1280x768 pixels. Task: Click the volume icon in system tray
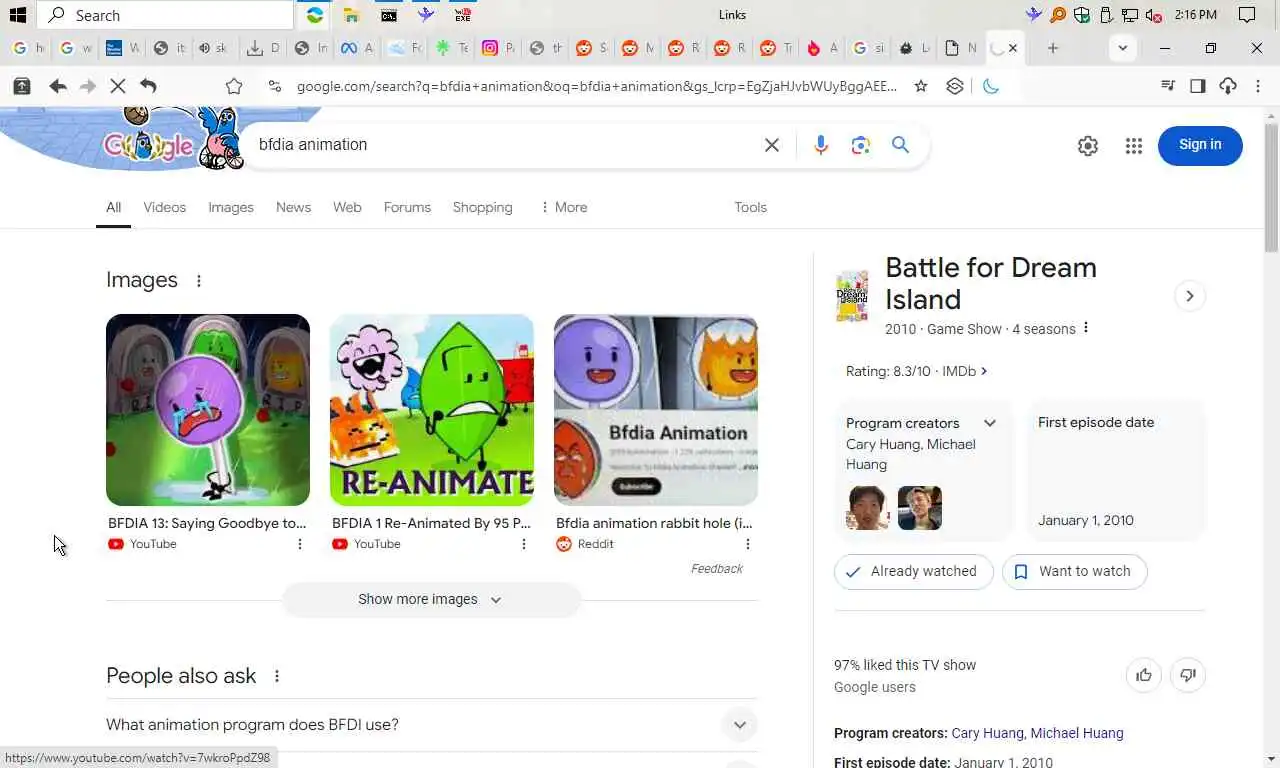coord(1153,15)
